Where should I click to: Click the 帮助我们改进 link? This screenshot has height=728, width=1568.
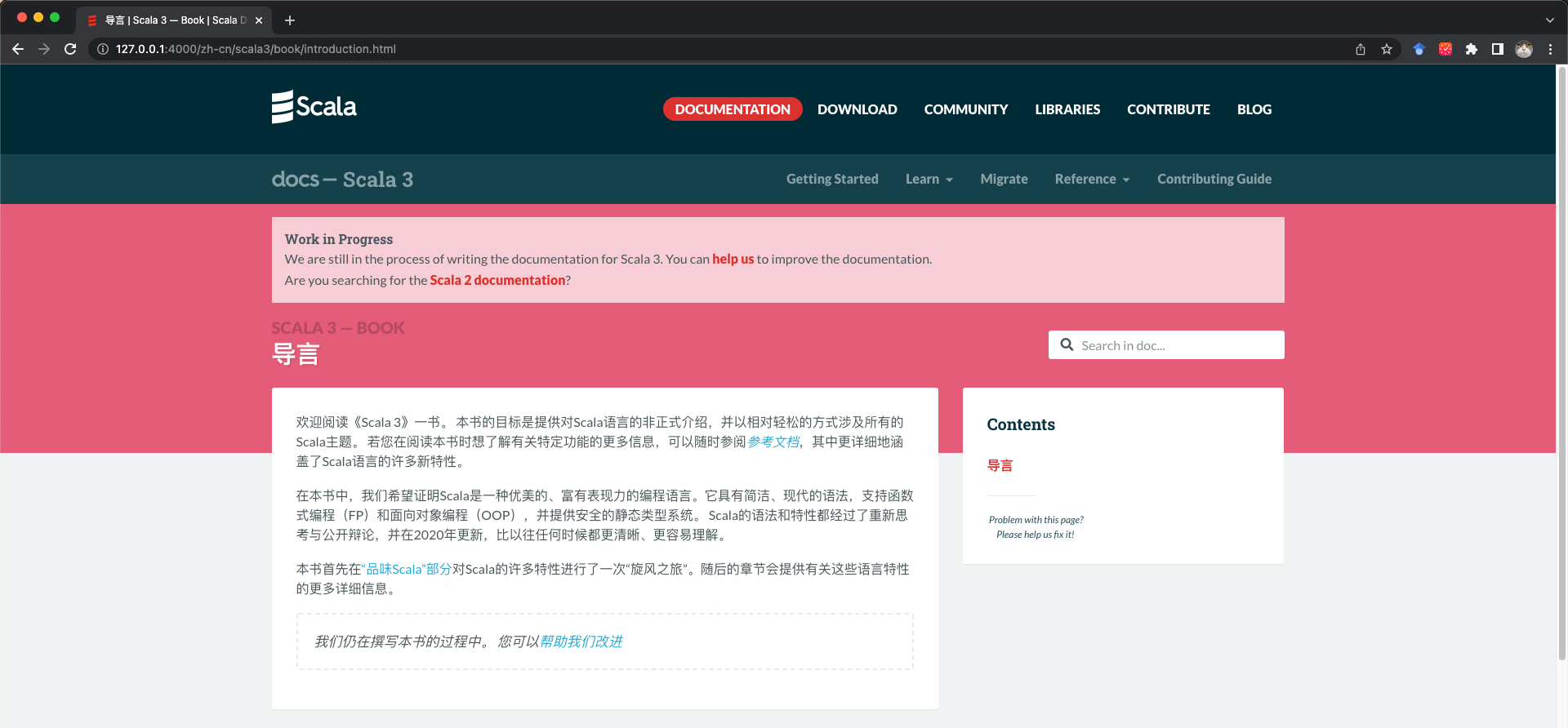coord(581,641)
